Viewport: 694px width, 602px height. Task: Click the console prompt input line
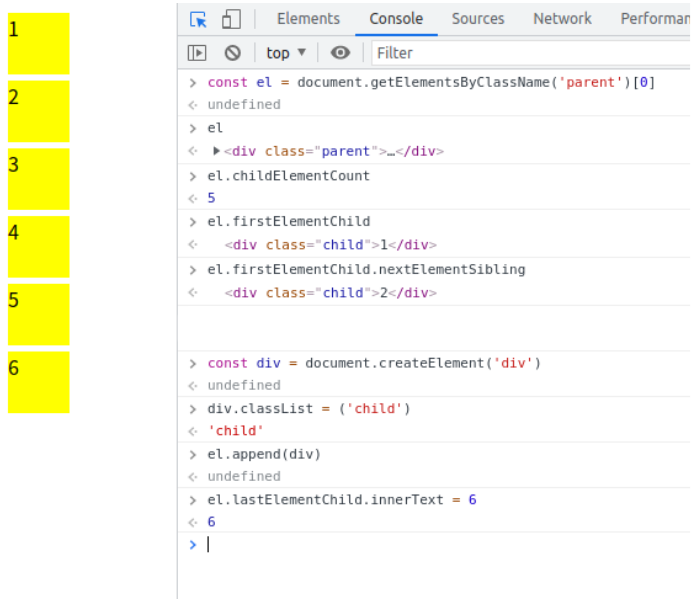pos(448,544)
